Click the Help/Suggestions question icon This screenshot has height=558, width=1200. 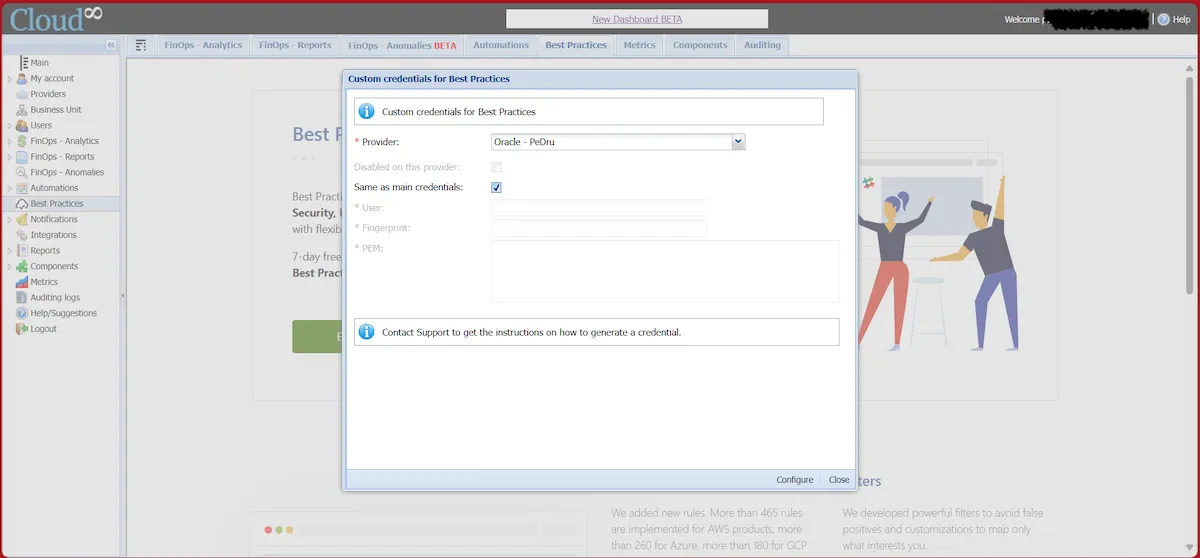point(22,313)
